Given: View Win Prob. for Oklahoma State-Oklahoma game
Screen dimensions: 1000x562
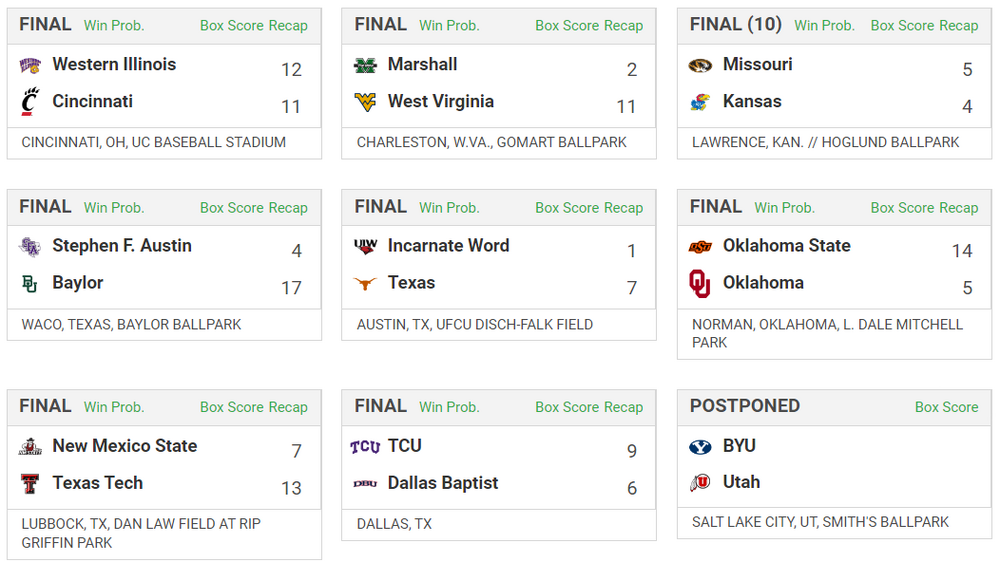Looking at the screenshot, I should coord(784,208).
